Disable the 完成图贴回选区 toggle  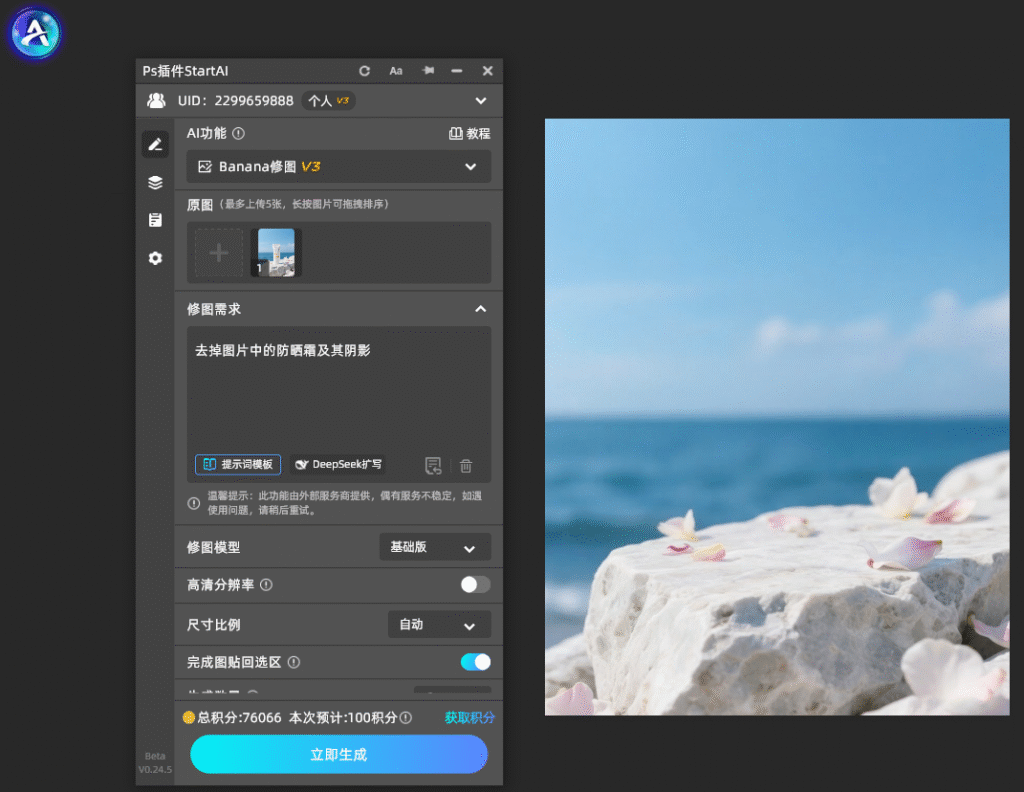pyautogui.click(x=475, y=662)
